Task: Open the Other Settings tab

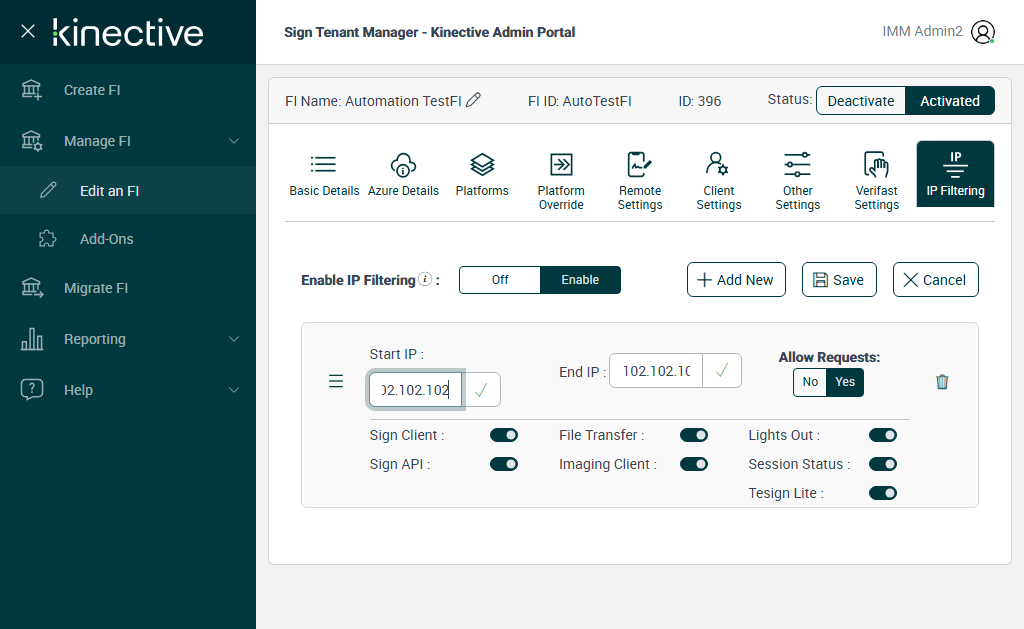Action: (797, 181)
